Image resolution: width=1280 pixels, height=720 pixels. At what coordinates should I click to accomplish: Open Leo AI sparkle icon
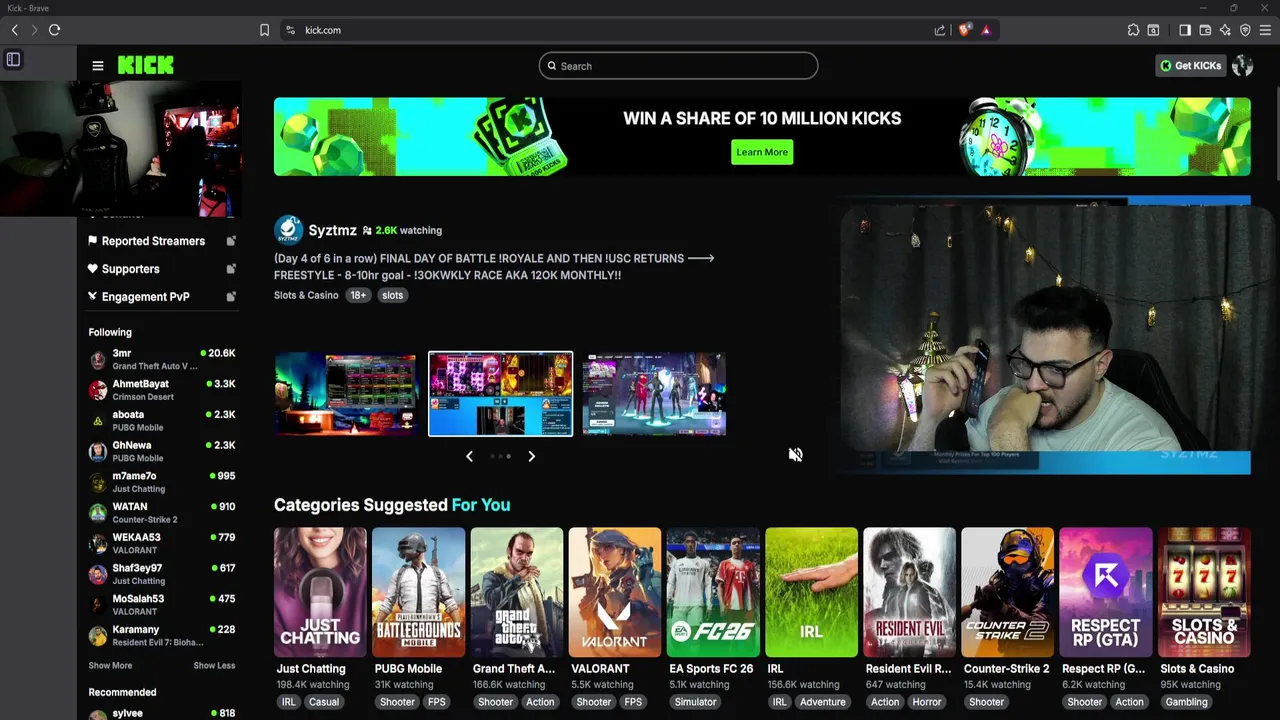click(x=1225, y=30)
